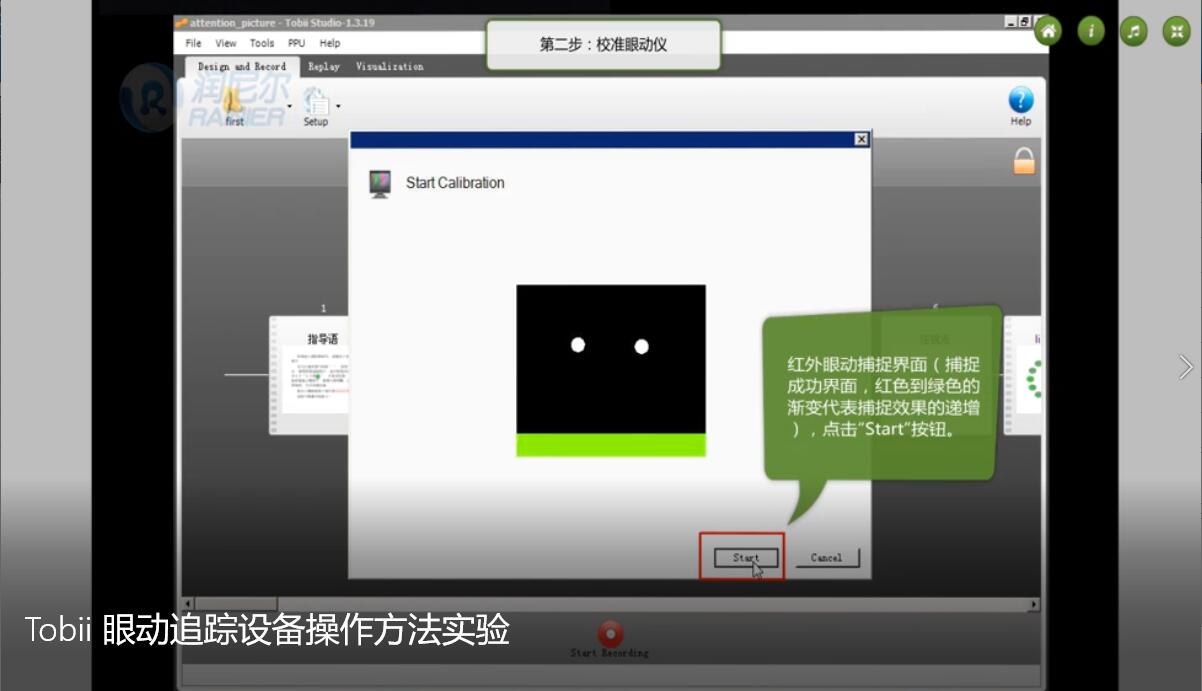Click the calibration monitor icon

tap(380, 184)
